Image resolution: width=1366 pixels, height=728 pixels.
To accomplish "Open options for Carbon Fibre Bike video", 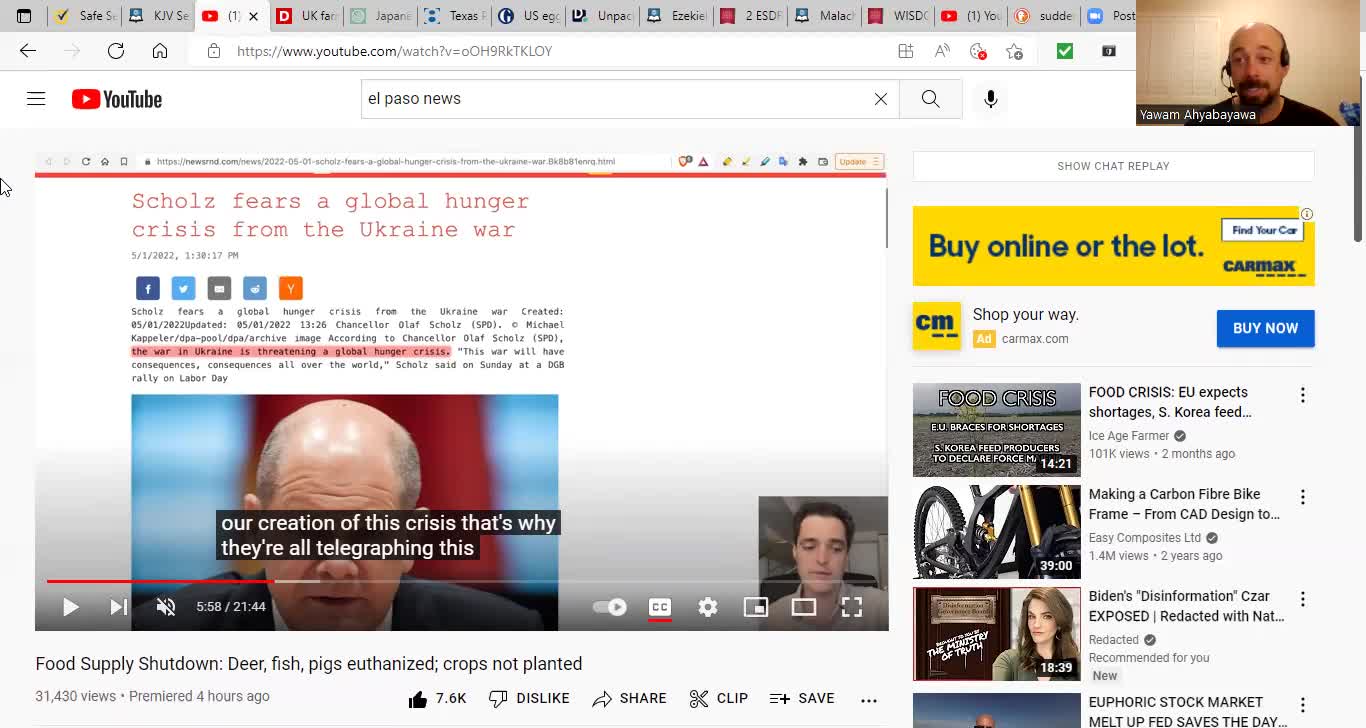I will pyautogui.click(x=1302, y=497).
